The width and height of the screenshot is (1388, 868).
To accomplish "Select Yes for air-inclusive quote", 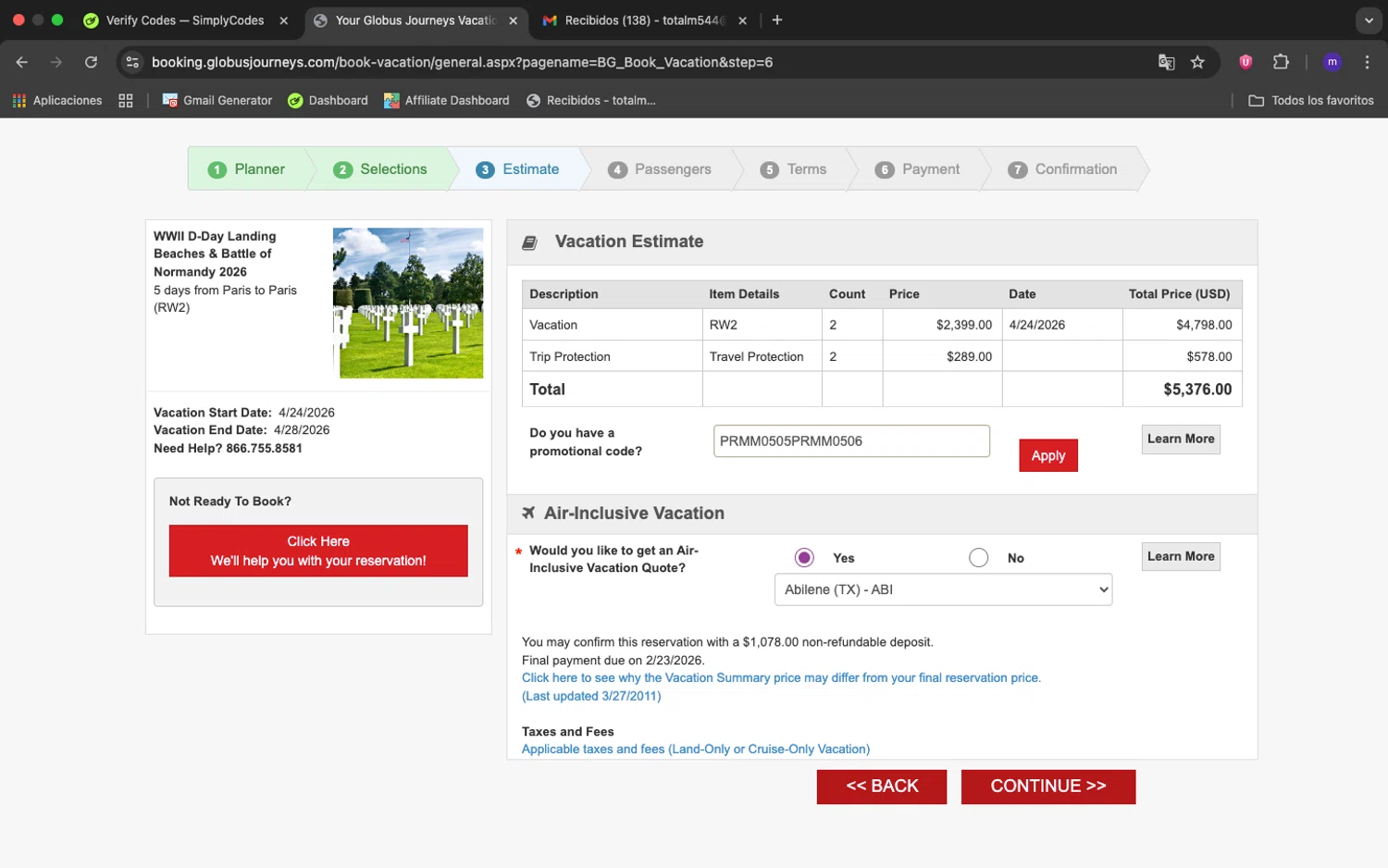I will click(x=804, y=557).
